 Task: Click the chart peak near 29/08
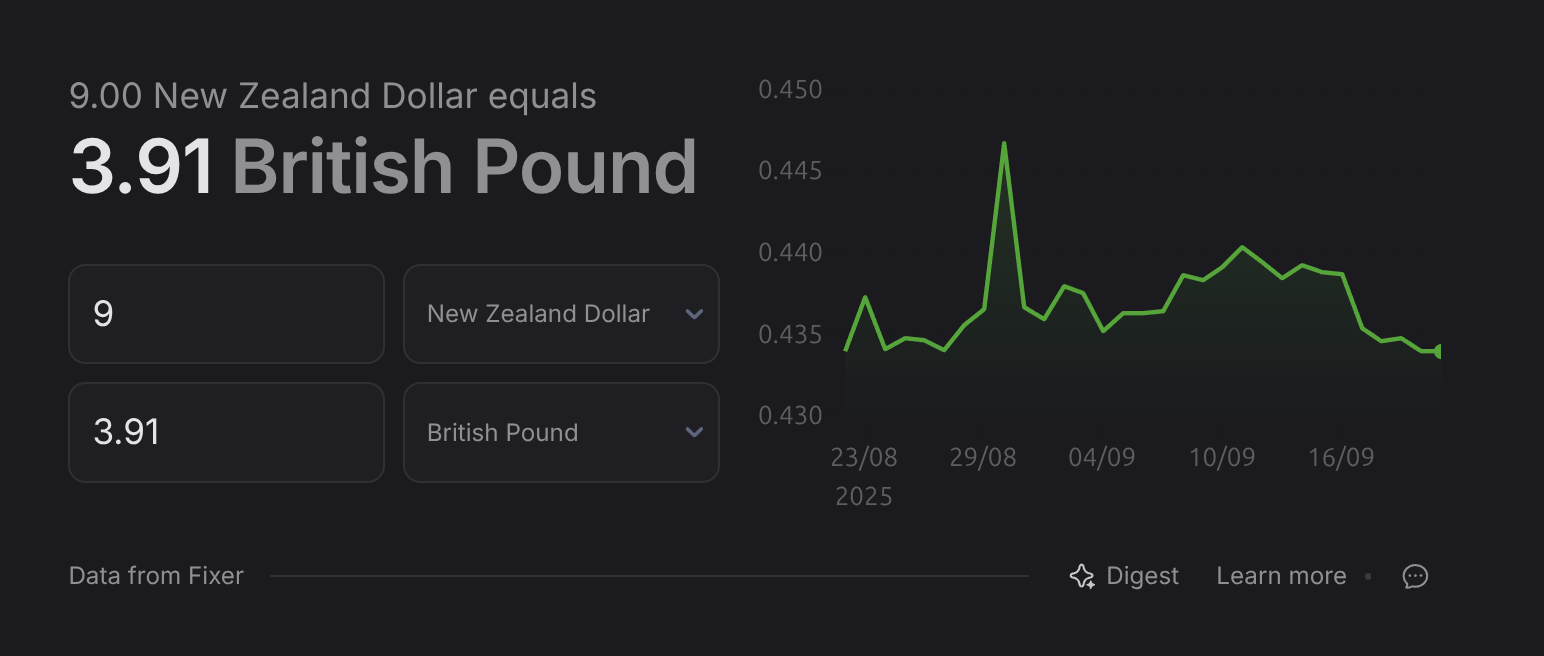tap(1003, 144)
